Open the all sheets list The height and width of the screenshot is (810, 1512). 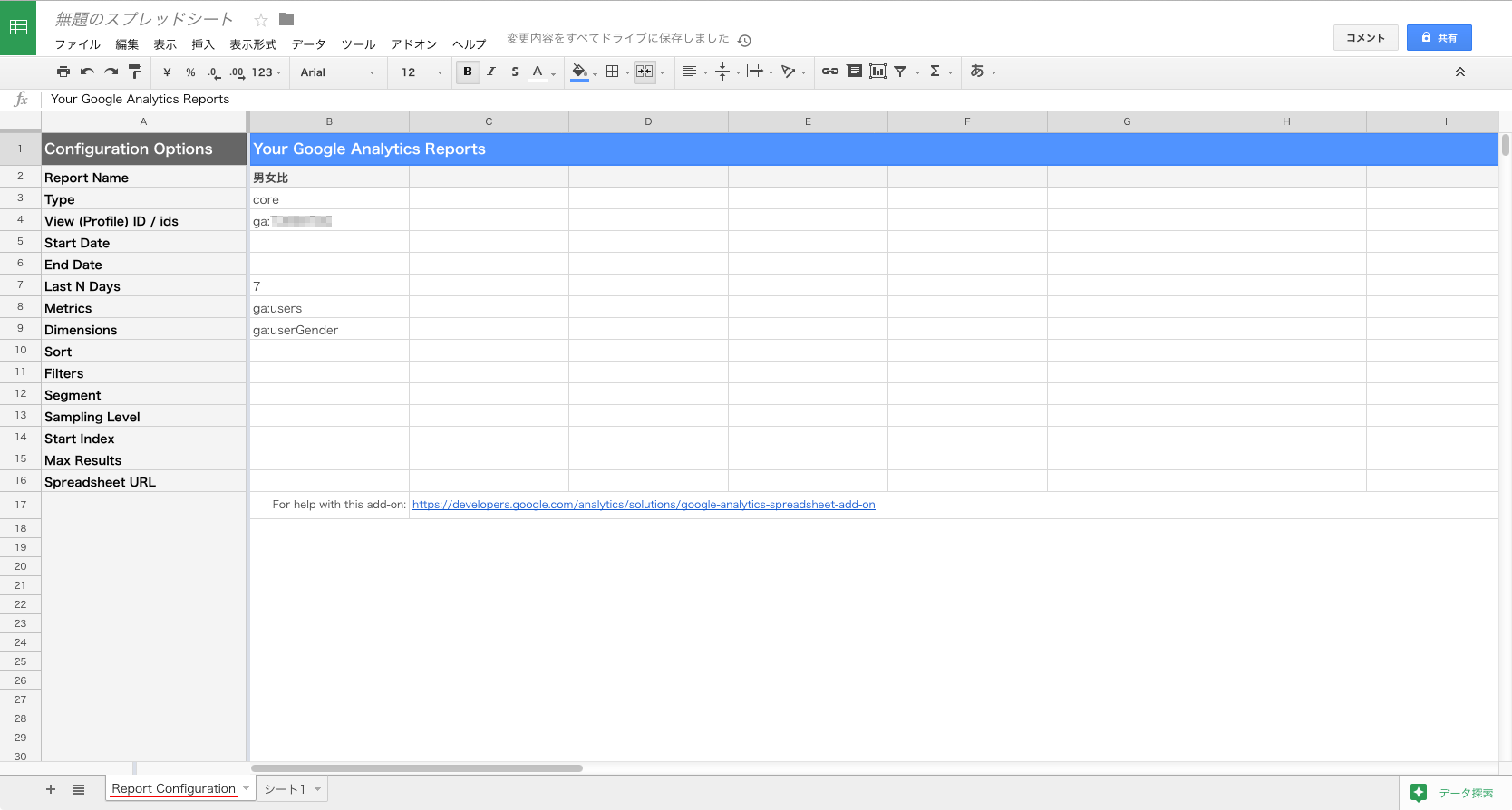[x=79, y=789]
